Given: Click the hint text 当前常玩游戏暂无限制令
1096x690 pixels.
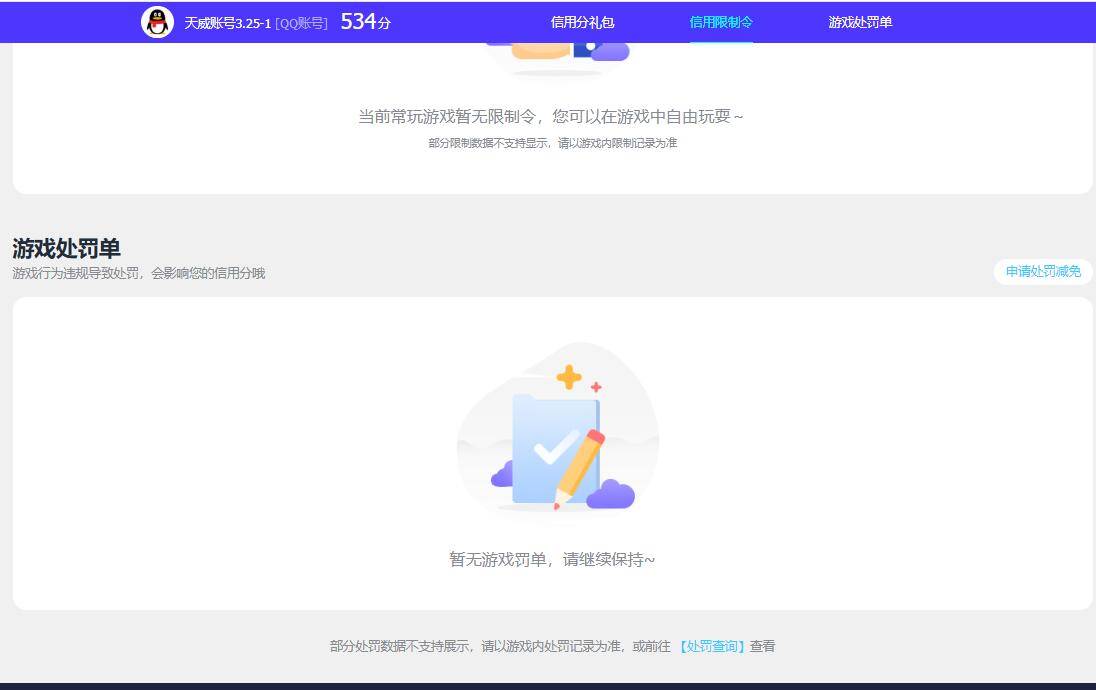Looking at the screenshot, I should click(551, 116).
